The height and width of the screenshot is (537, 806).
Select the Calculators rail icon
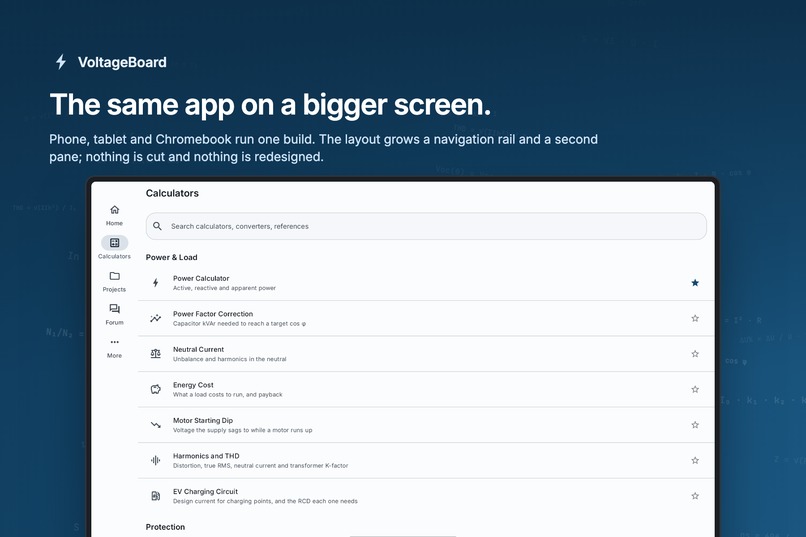[114, 243]
